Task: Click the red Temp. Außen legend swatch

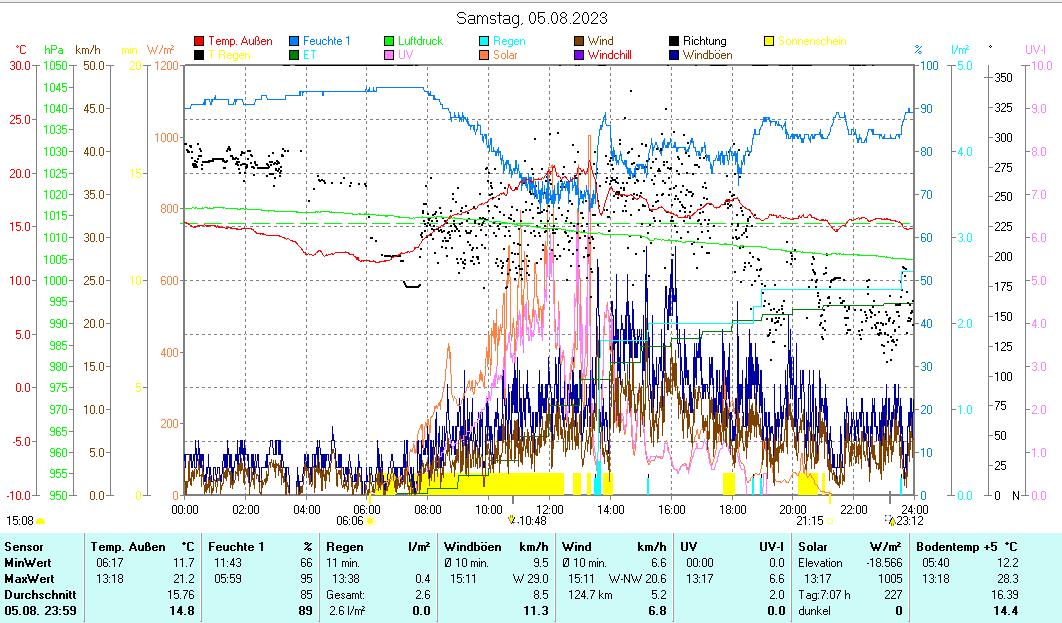Action: coord(200,42)
